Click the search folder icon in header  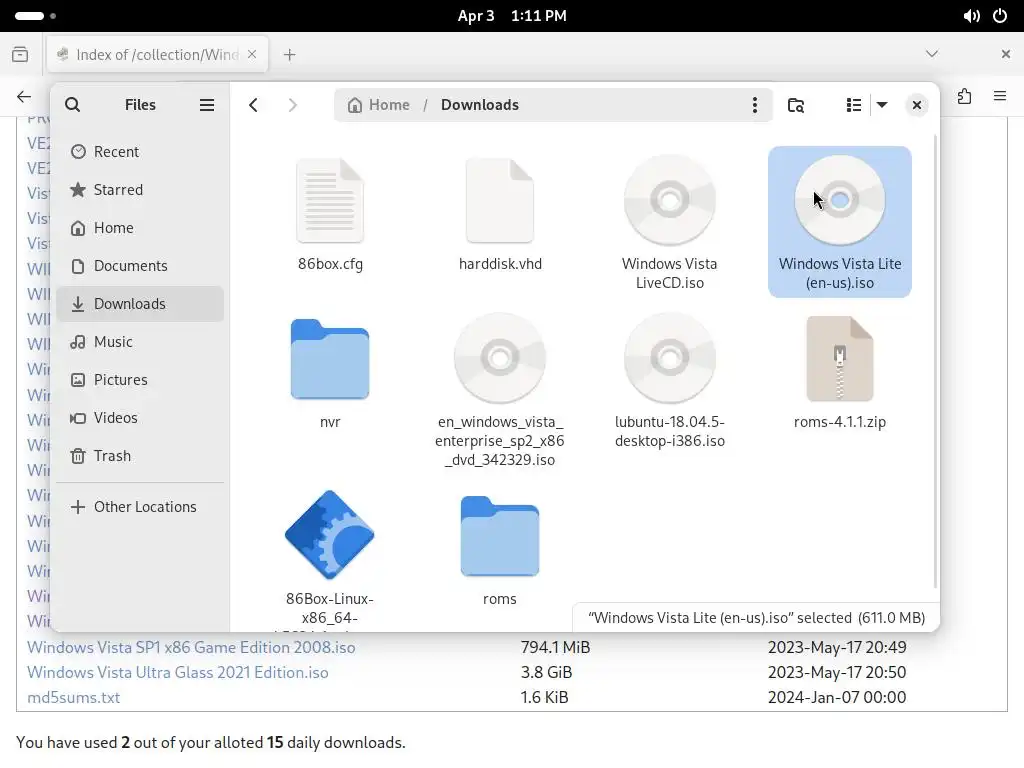click(x=795, y=104)
